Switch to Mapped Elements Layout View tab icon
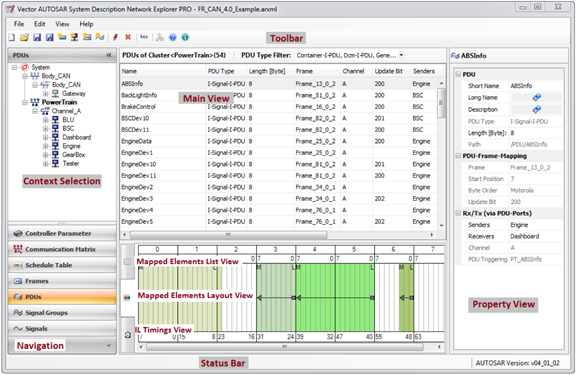576x375 pixels. click(127, 298)
